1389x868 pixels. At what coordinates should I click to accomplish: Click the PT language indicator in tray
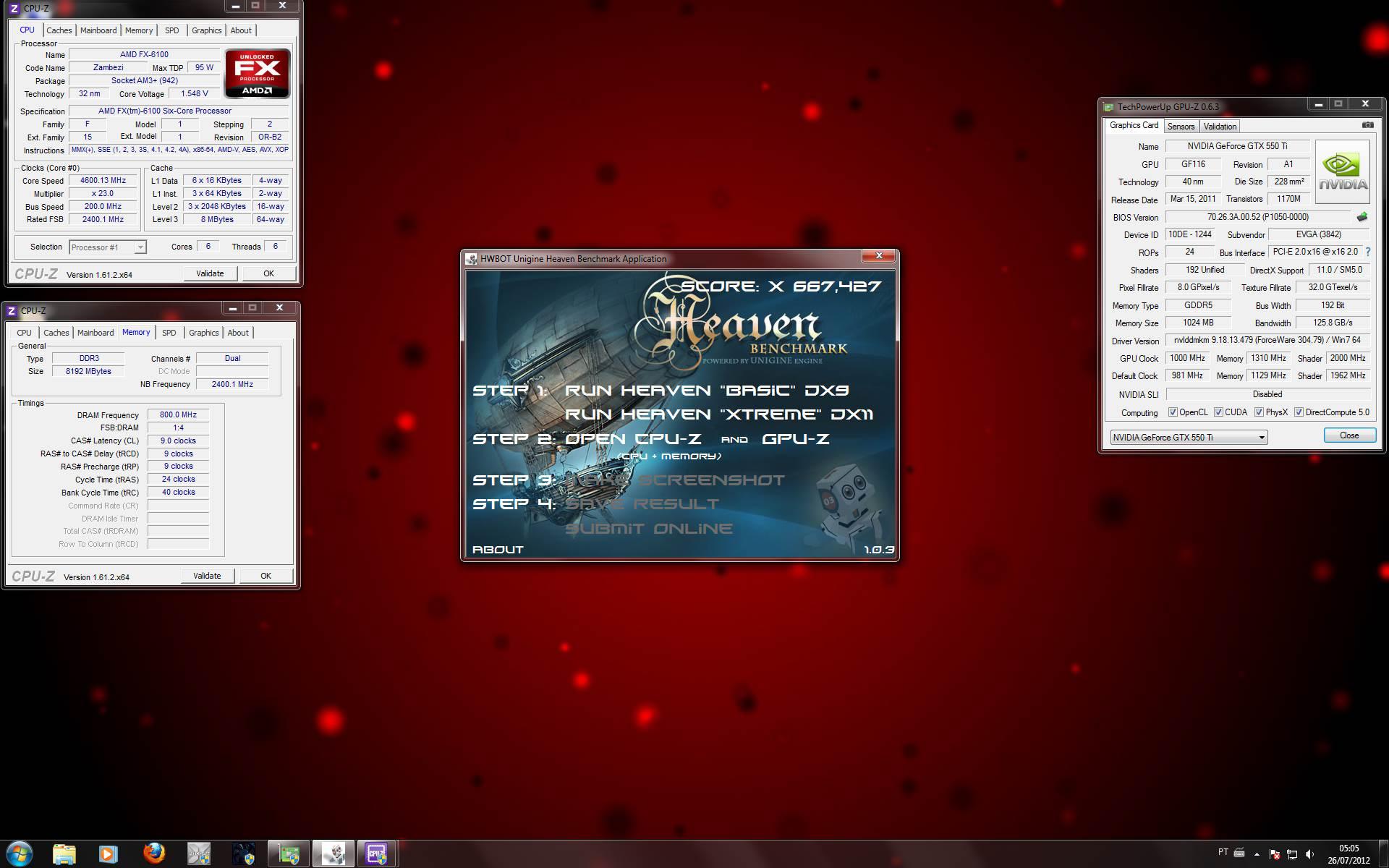click(1223, 852)
